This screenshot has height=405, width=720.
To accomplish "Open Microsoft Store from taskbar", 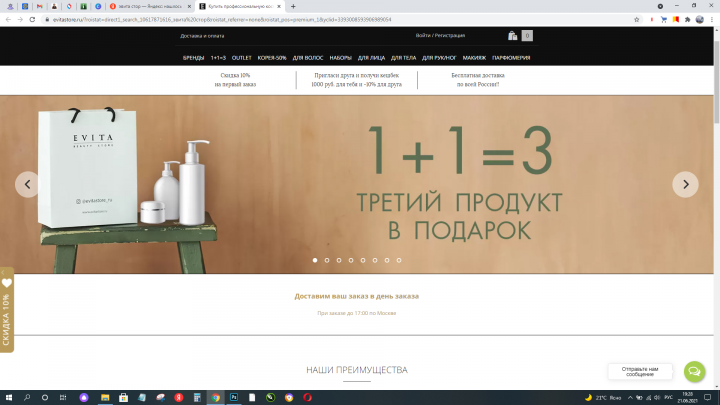I will pos(124,398).
